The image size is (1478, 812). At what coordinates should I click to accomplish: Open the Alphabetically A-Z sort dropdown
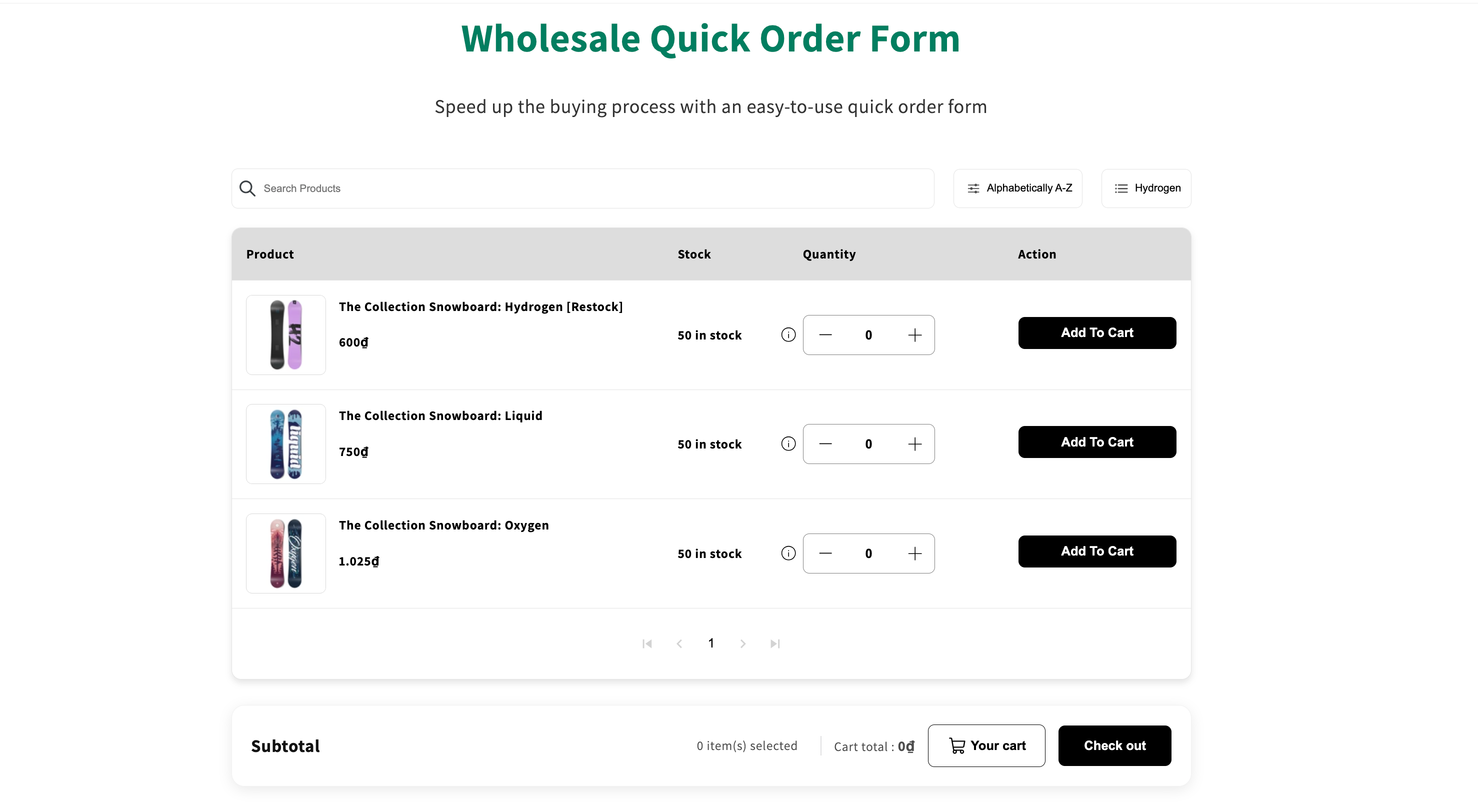[x=1018, y=188]
